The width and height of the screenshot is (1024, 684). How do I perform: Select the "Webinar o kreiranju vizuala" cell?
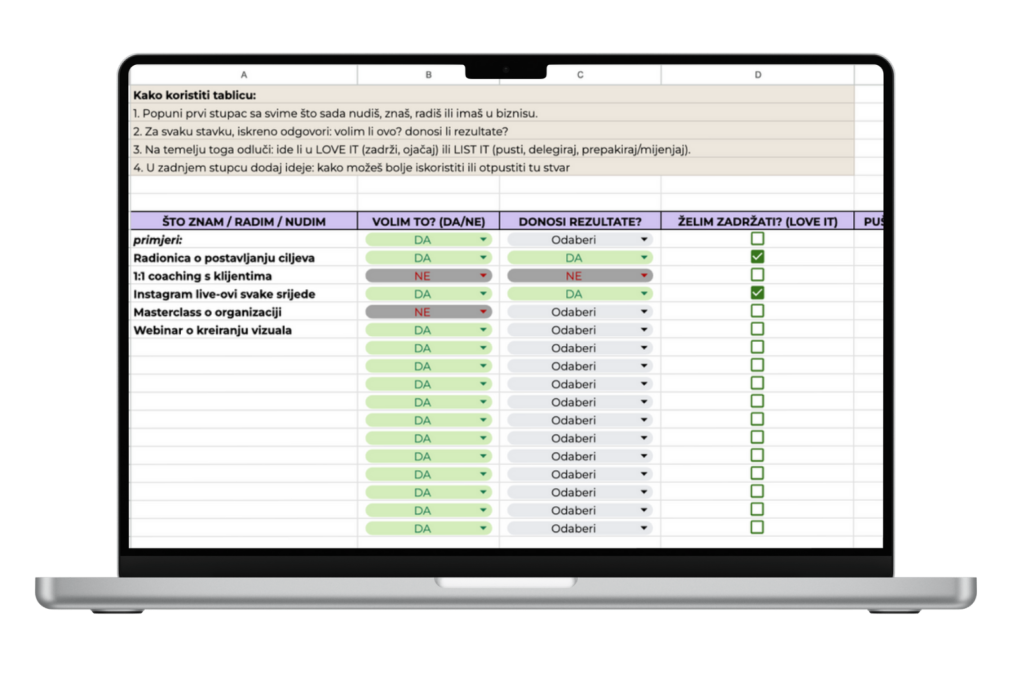[213, 330]
